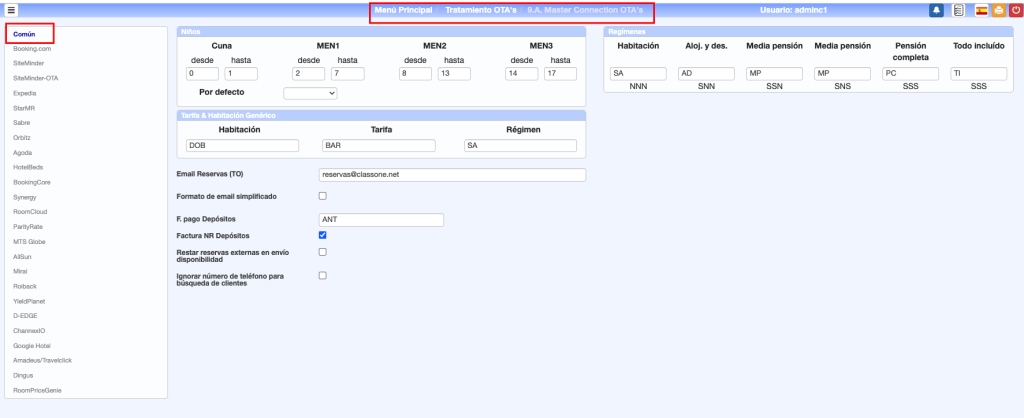
Task: Open Google Hotel in the sidebar
Action: [34, 344]
